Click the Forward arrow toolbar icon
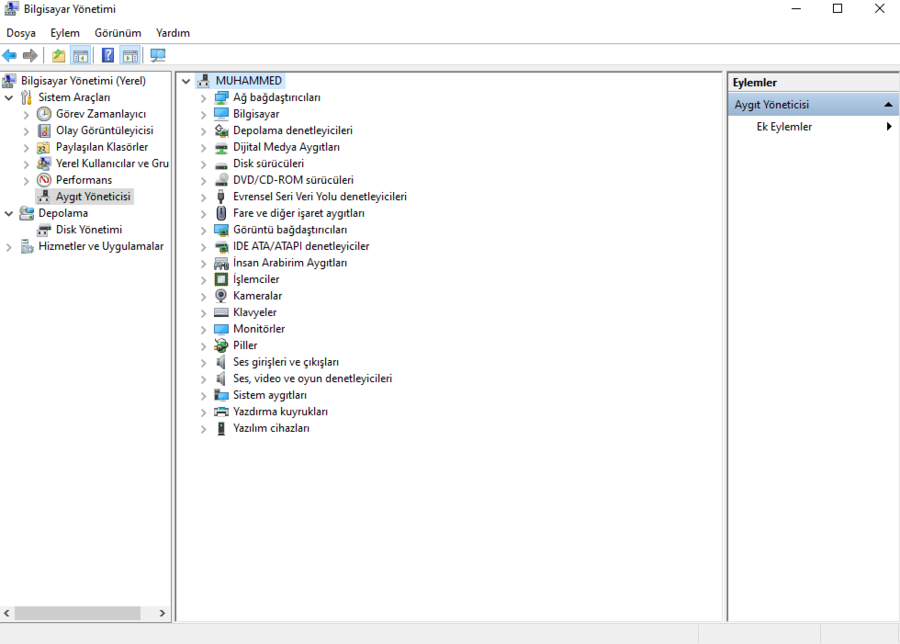This screenshot has width=900, height=644. 30,56
